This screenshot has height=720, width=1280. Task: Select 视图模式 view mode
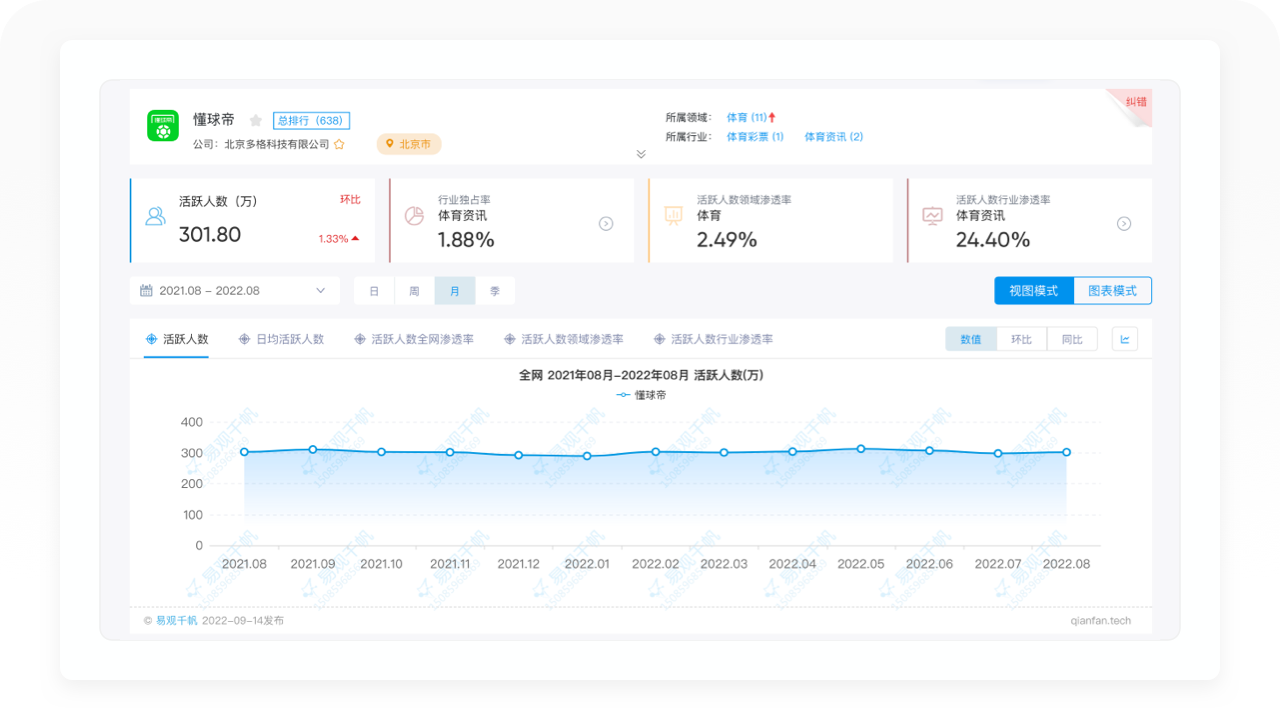[1034, 291]
